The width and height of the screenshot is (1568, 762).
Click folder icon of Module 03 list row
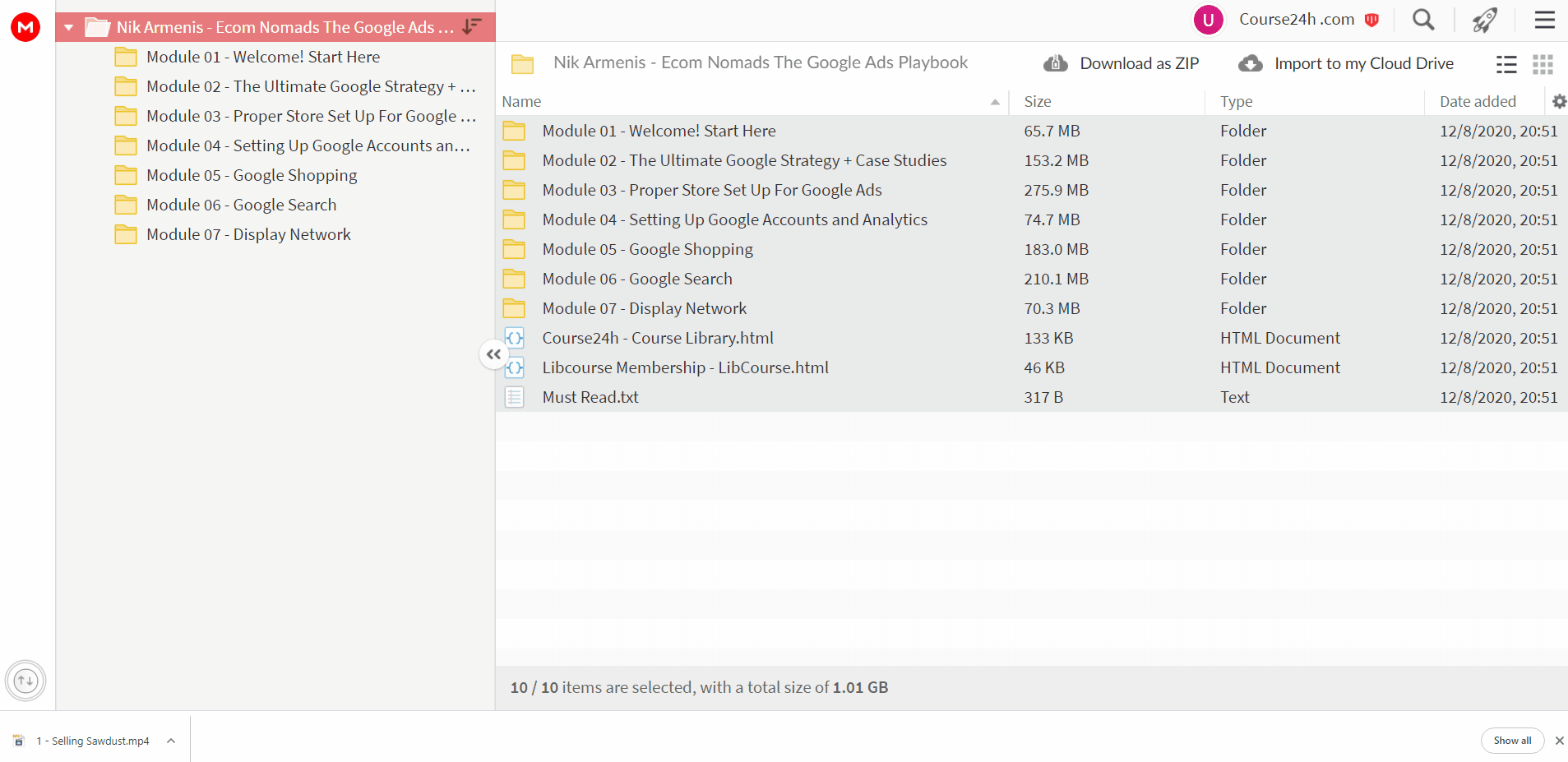(514, 190)
